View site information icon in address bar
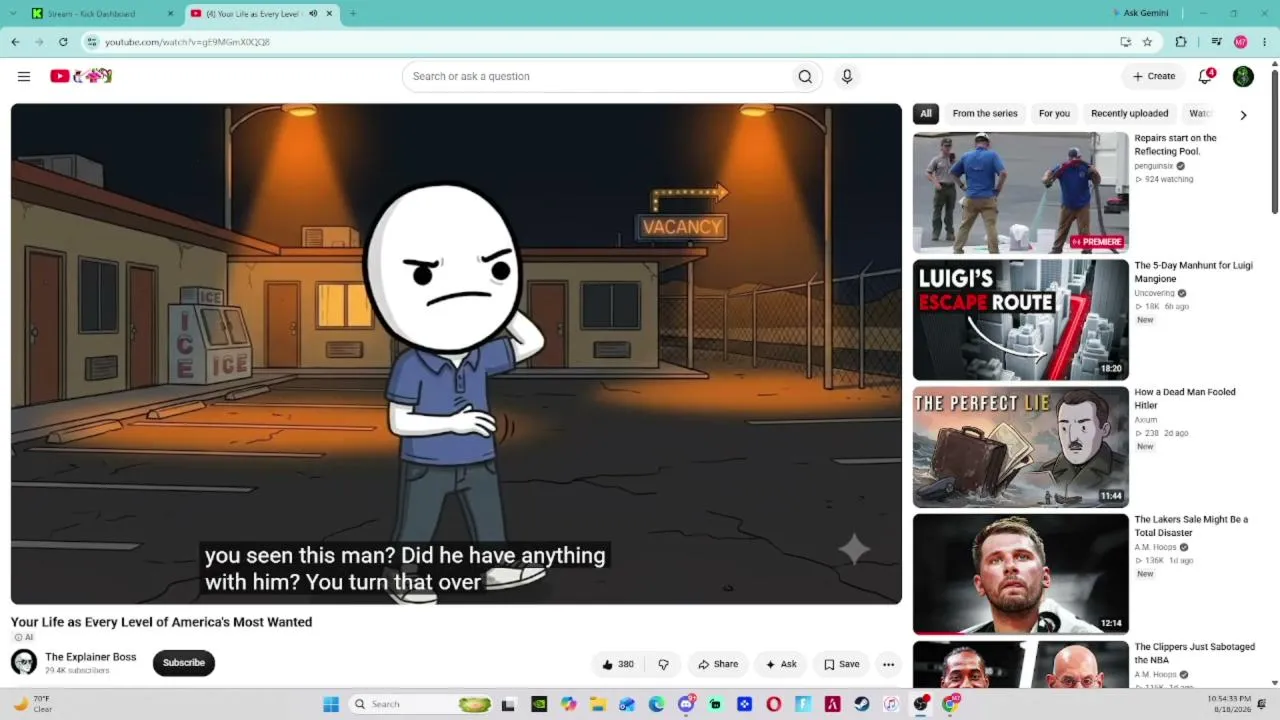This screenshot has height=720, width=1280. pyautogui.click(x=92, y=42)
